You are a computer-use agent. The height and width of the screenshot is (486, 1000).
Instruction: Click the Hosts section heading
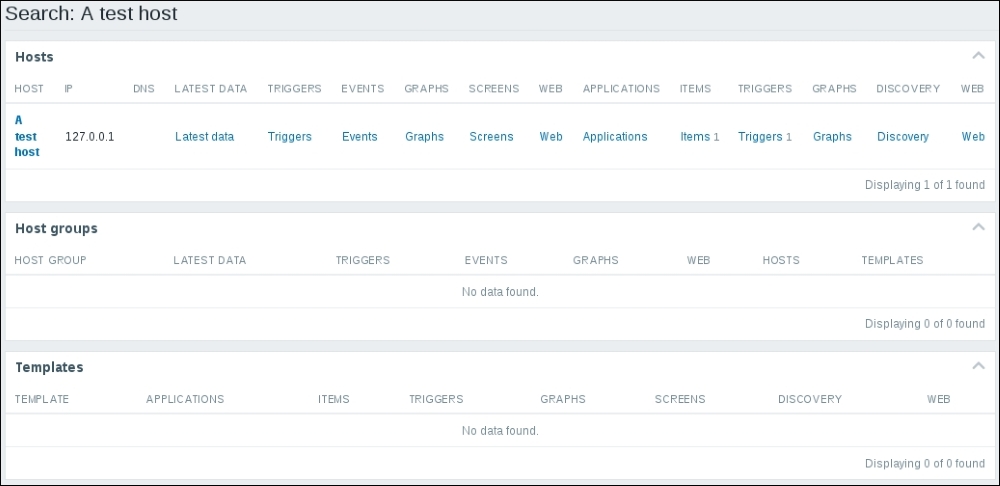click(34, 57)
